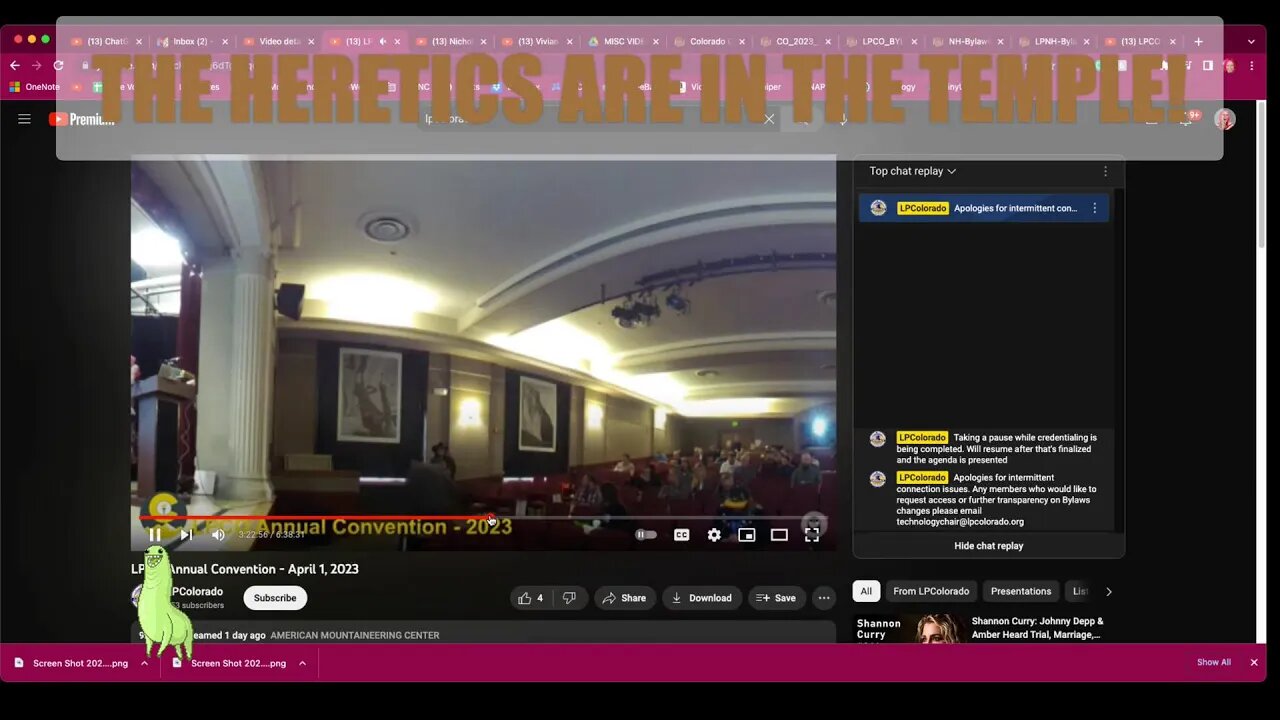
Task: Open Chrome tab search dropdown
Action: (1251, 42)
